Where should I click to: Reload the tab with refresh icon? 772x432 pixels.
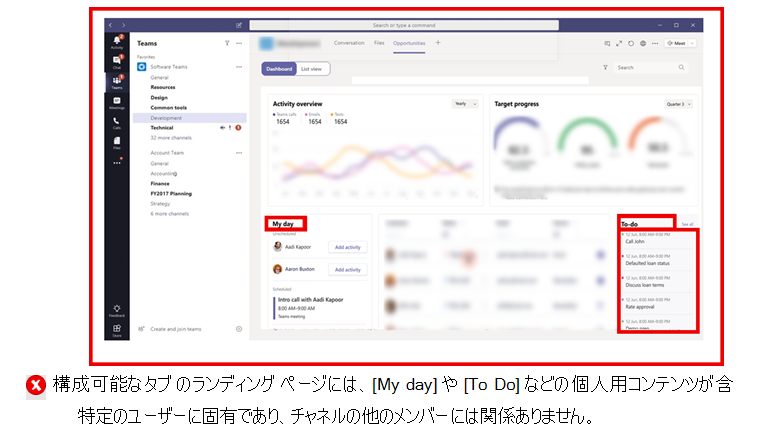[x=631, y=43]
